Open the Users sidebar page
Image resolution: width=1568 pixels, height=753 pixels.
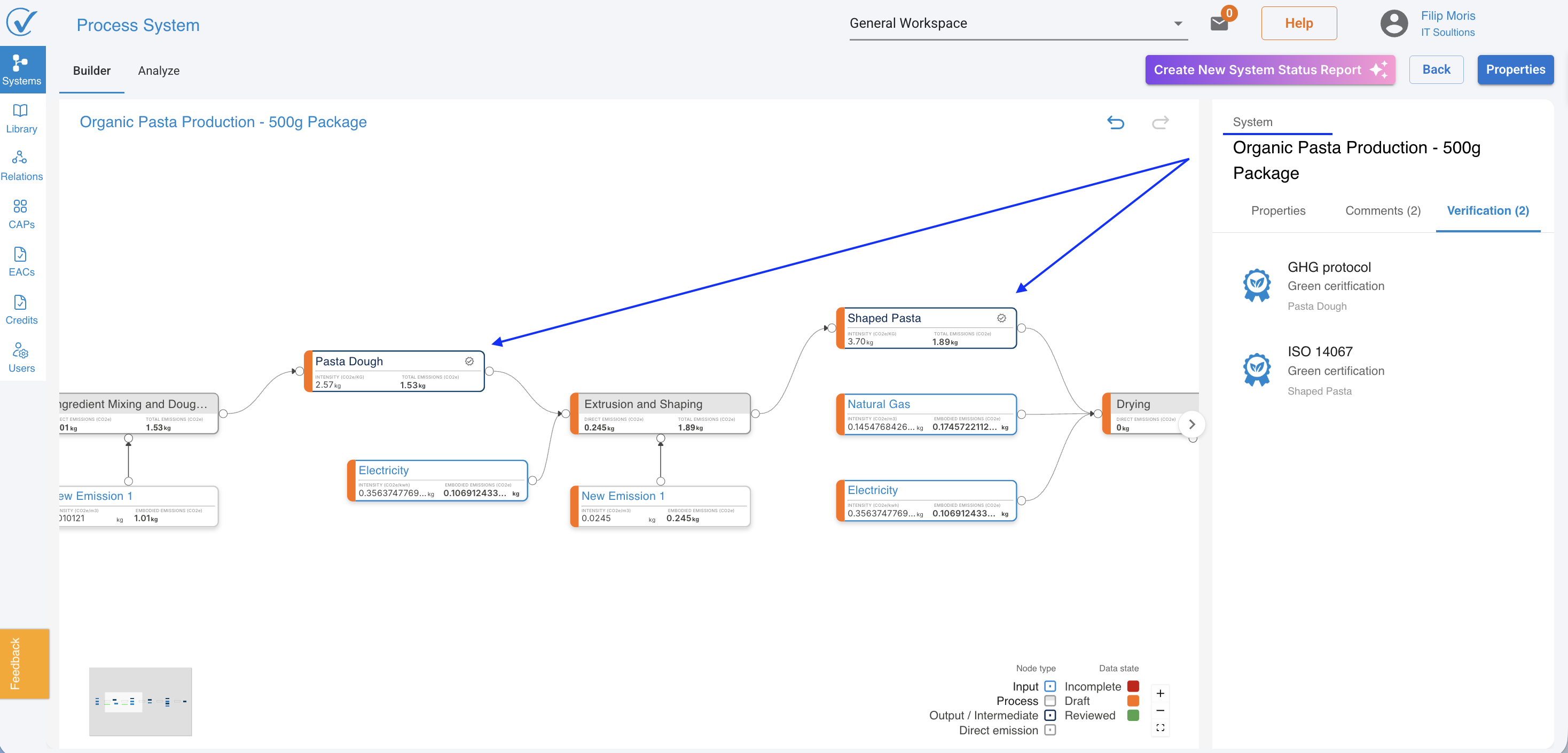point(21,357)
